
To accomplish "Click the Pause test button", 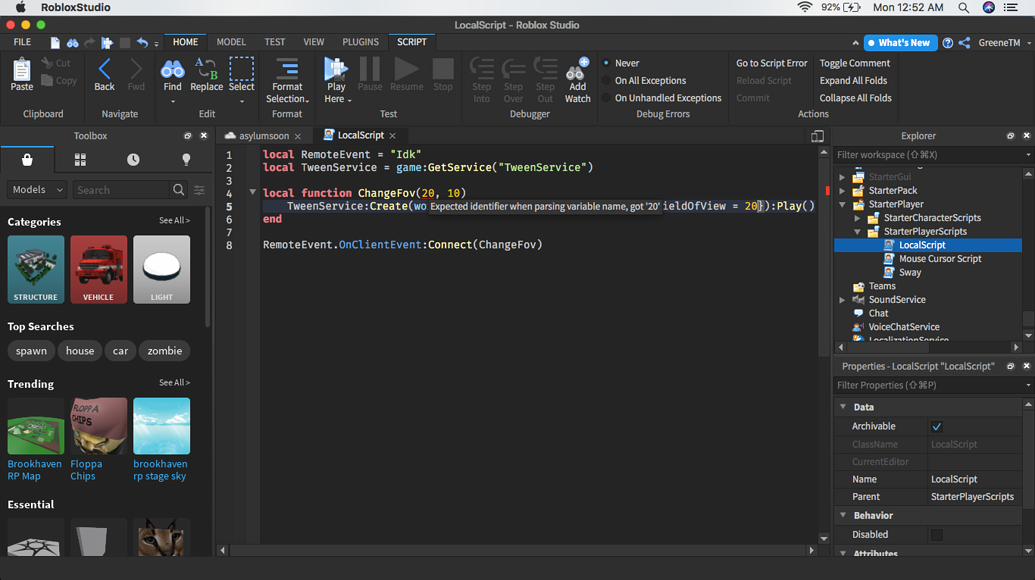I will click(x=370, y=69).
